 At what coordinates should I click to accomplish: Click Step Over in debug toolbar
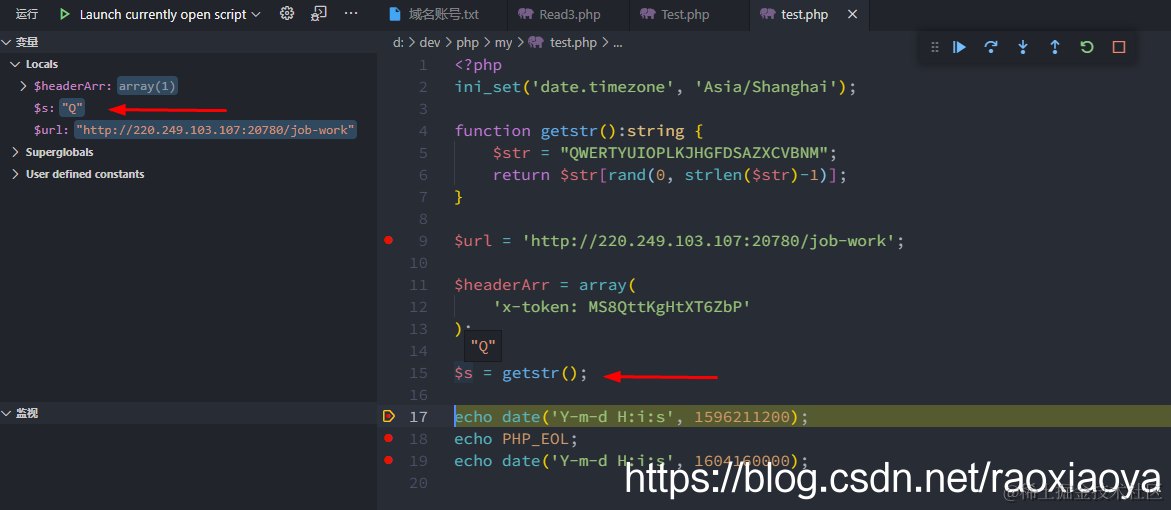[x=991, y=47]
